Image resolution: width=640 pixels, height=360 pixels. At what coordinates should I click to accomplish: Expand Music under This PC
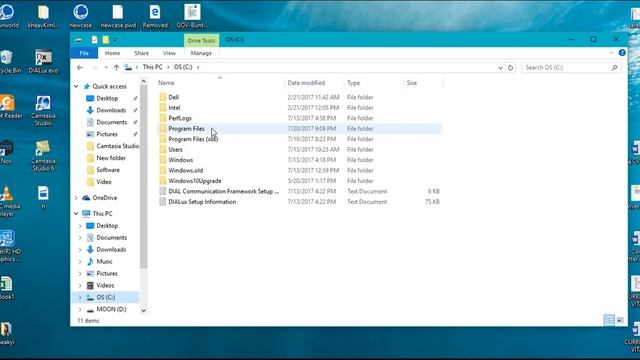coord(80,262)
